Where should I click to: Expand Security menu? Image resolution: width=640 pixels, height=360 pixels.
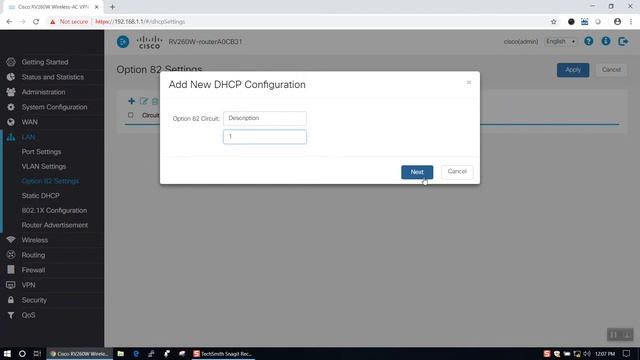(34, 300)
